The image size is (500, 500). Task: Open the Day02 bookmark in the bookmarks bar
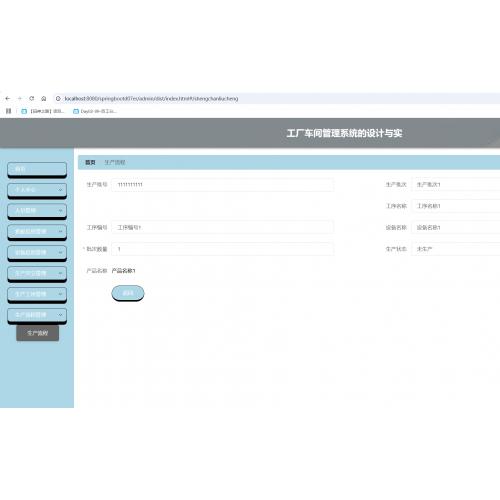pyautogui.click(x=95, y=111)
